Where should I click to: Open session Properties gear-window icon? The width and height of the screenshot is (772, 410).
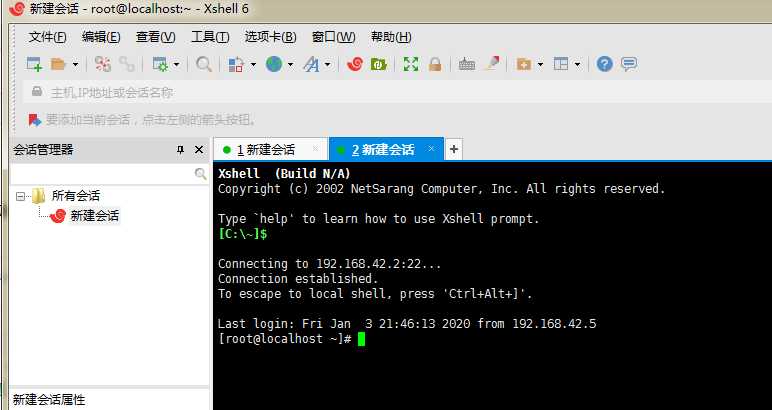(x=160, y=64)
